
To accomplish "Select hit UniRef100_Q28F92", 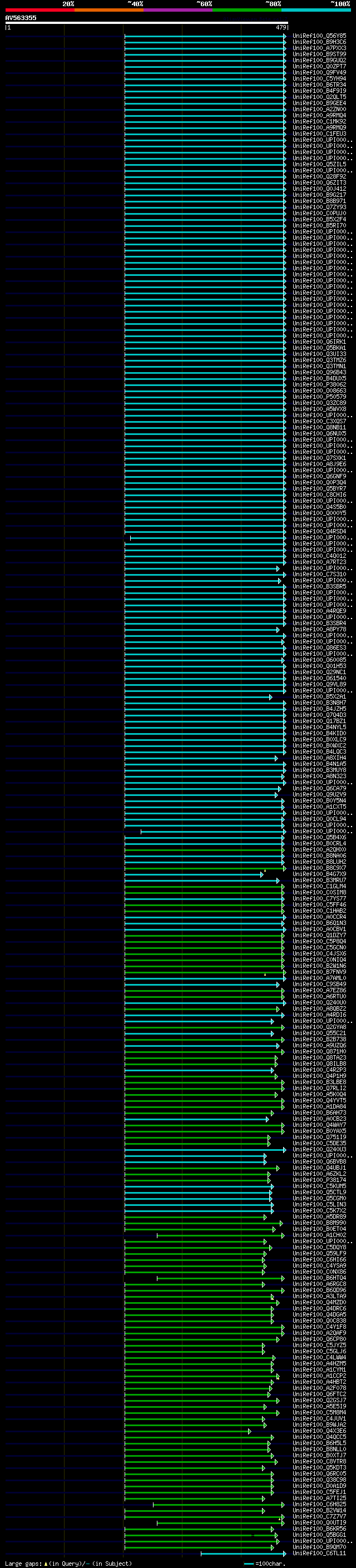I will 319,176.
